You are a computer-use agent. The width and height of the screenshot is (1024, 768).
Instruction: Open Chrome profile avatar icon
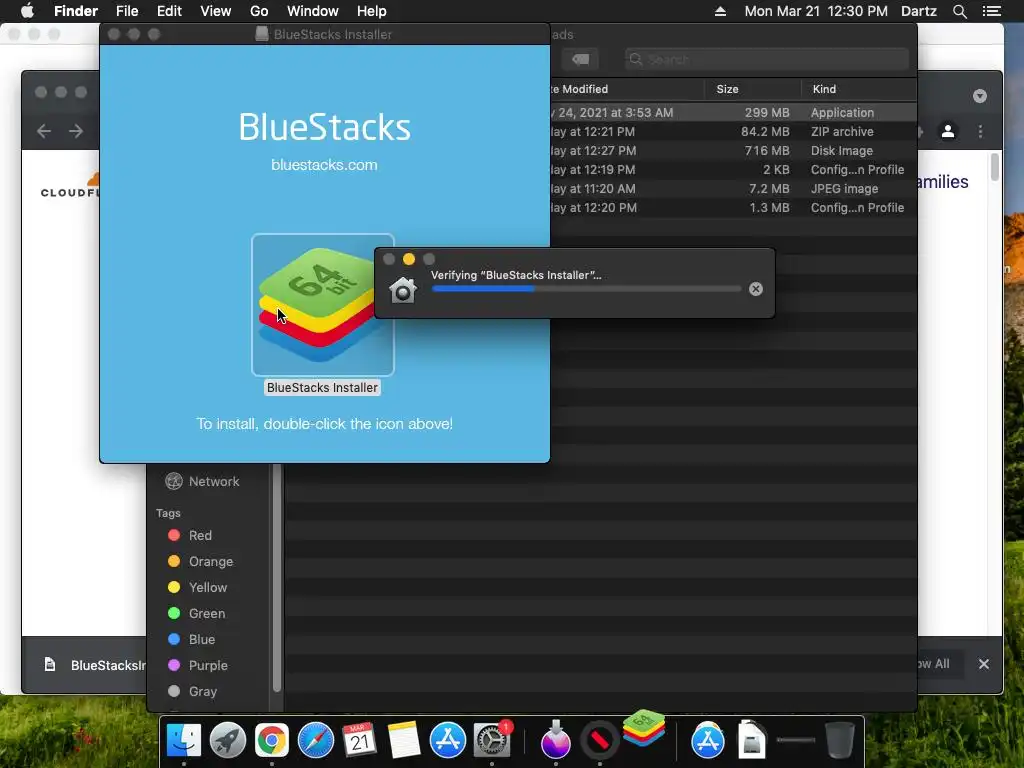[x=948, y=131]
